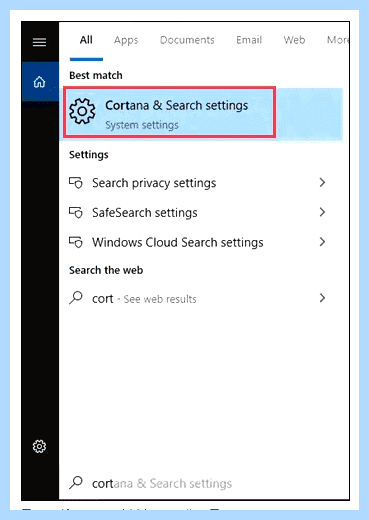Click the SafeSearch settings icon
The height and width of the screenshot is (520, 369).
(x=76, y=213)
